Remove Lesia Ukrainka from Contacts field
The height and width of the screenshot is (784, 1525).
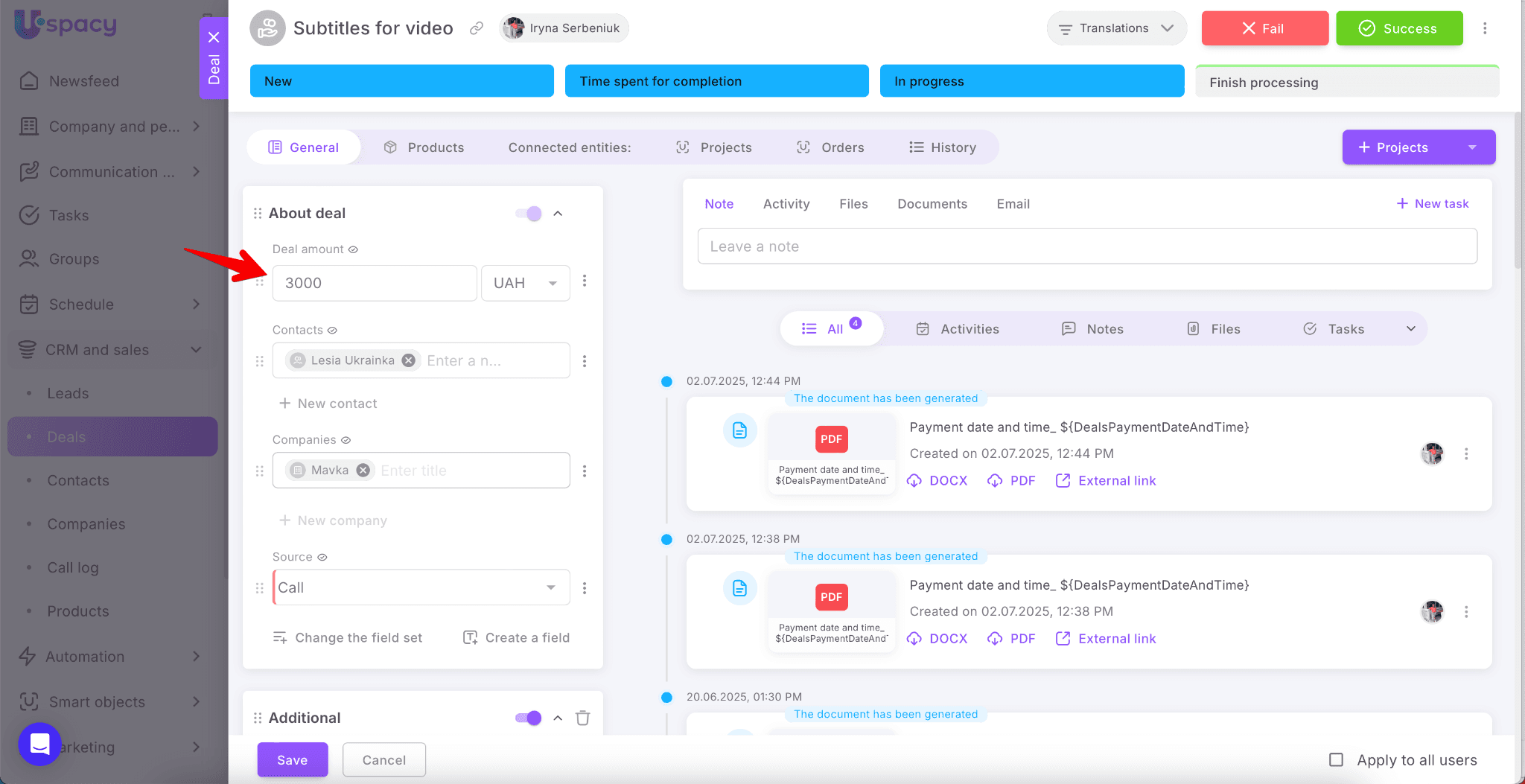click(x=409, y=360)
